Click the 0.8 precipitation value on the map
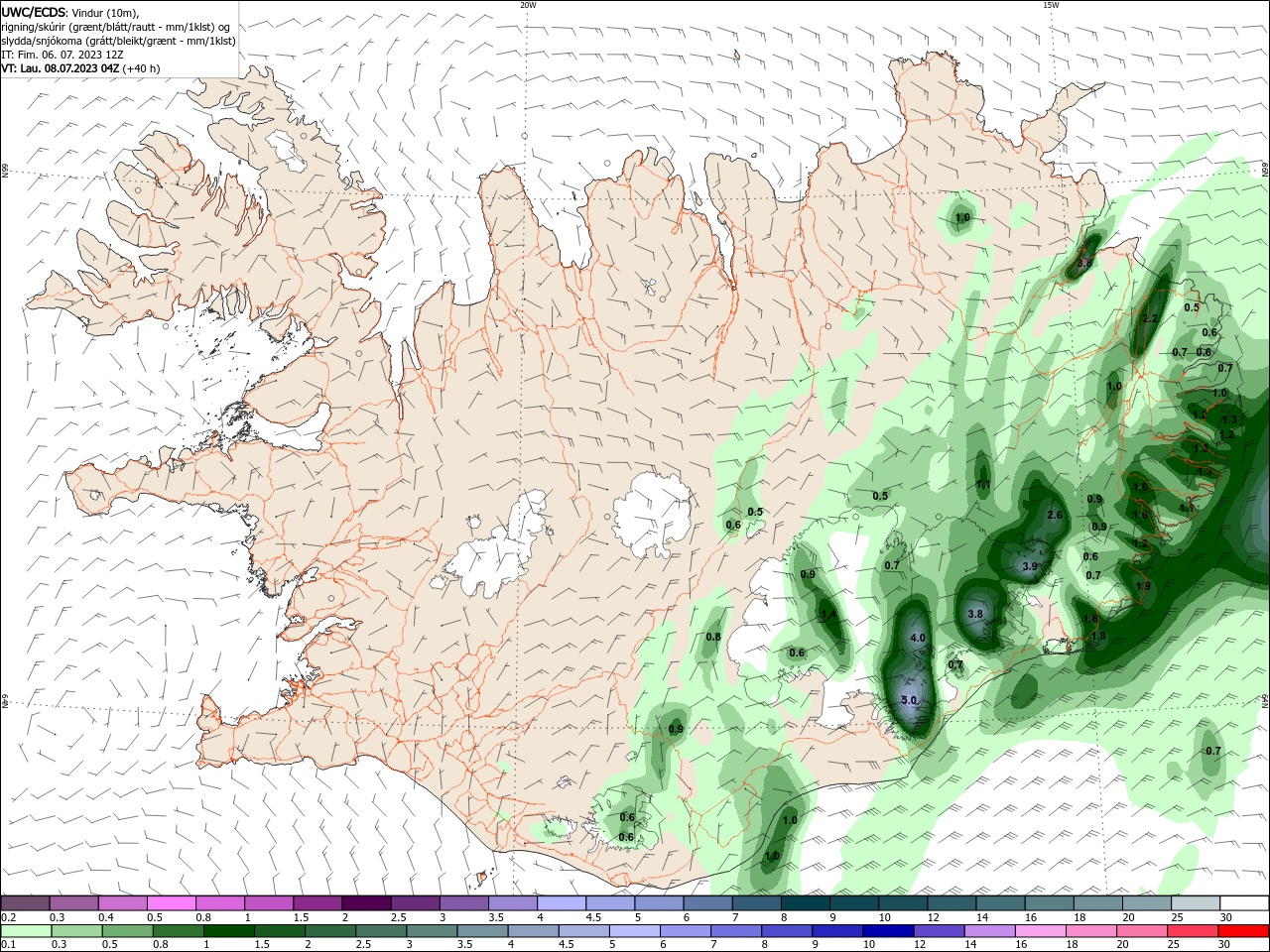 [x=713, y=637]
